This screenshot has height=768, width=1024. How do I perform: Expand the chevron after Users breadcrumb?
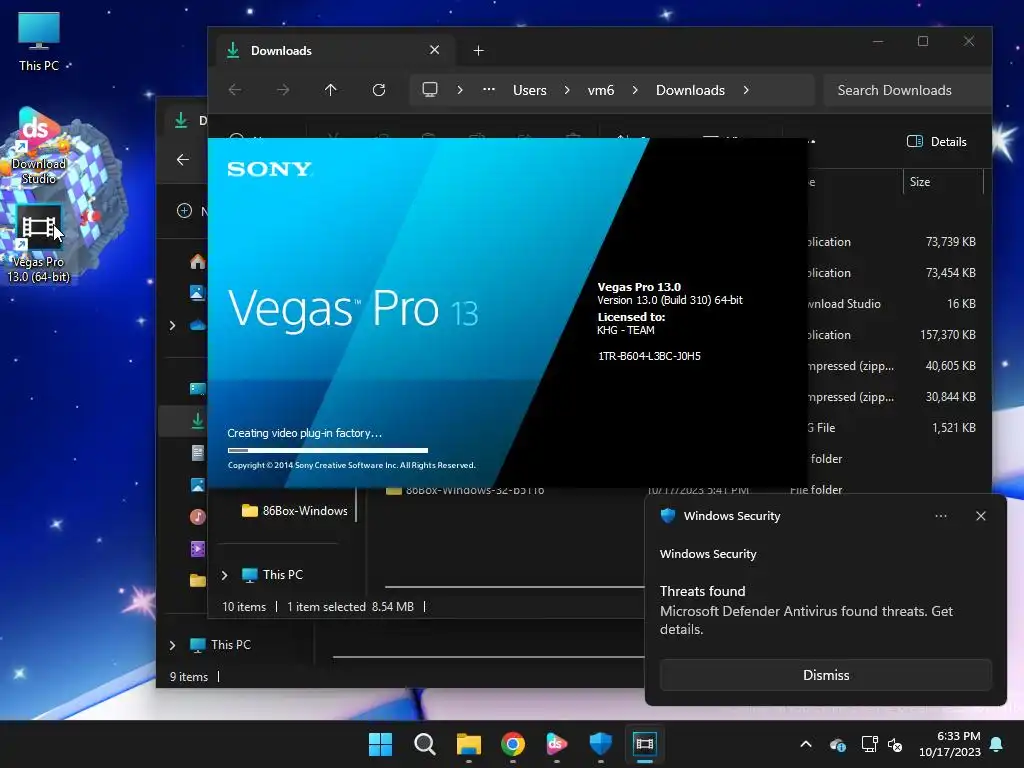coord(567,90)
